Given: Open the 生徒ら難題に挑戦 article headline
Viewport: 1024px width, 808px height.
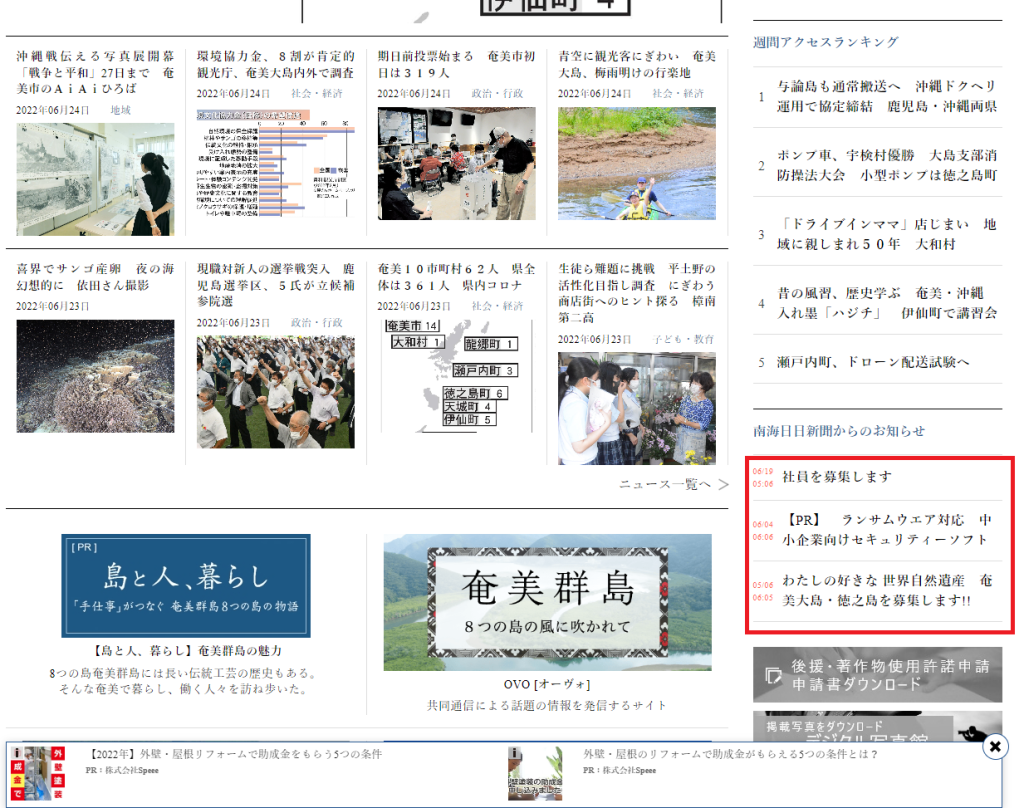Looking at the screenshot, I should [637, 293].
